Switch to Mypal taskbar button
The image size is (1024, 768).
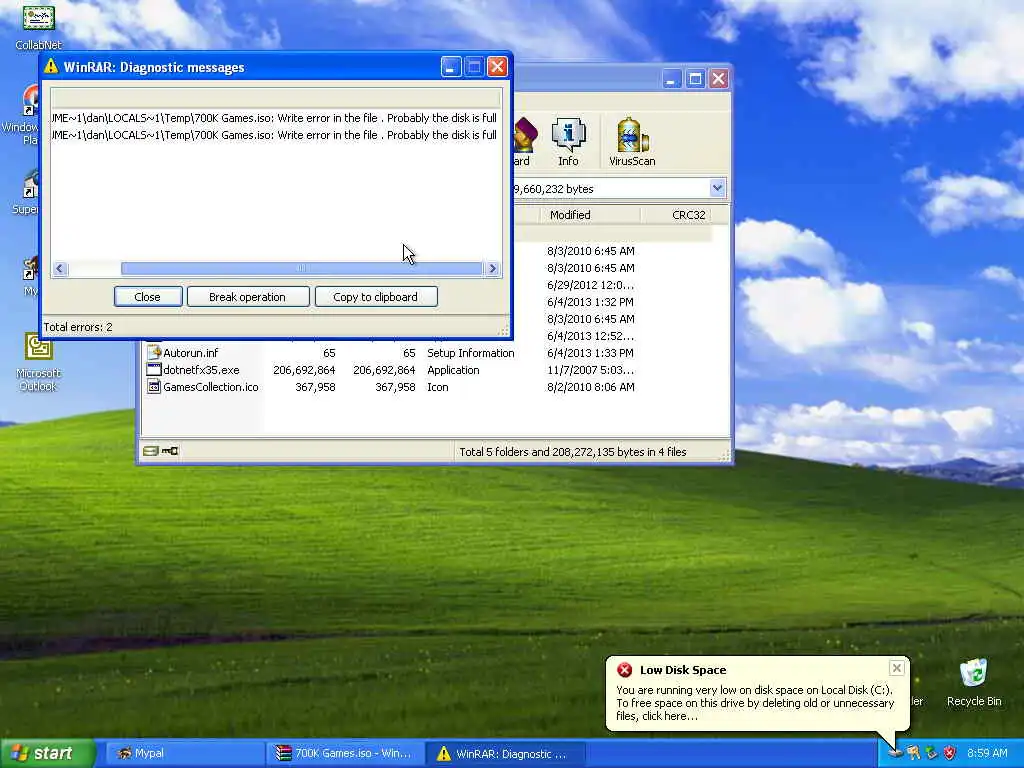tap(183, 754)
